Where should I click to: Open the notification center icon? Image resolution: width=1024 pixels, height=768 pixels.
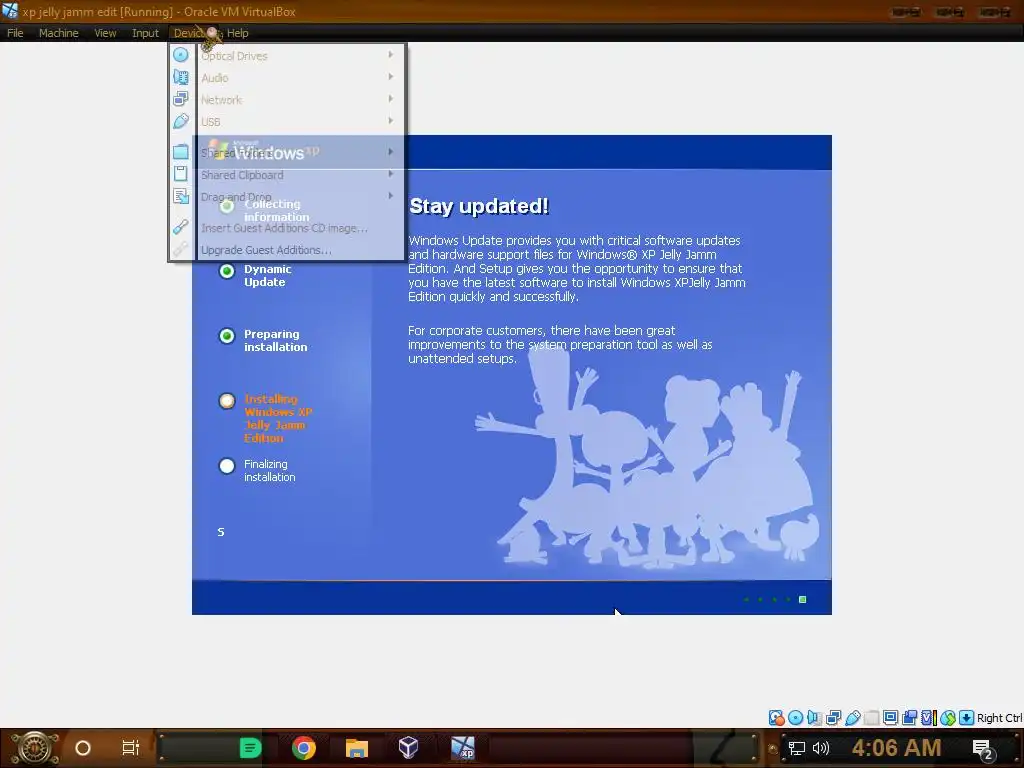[983, 750]
